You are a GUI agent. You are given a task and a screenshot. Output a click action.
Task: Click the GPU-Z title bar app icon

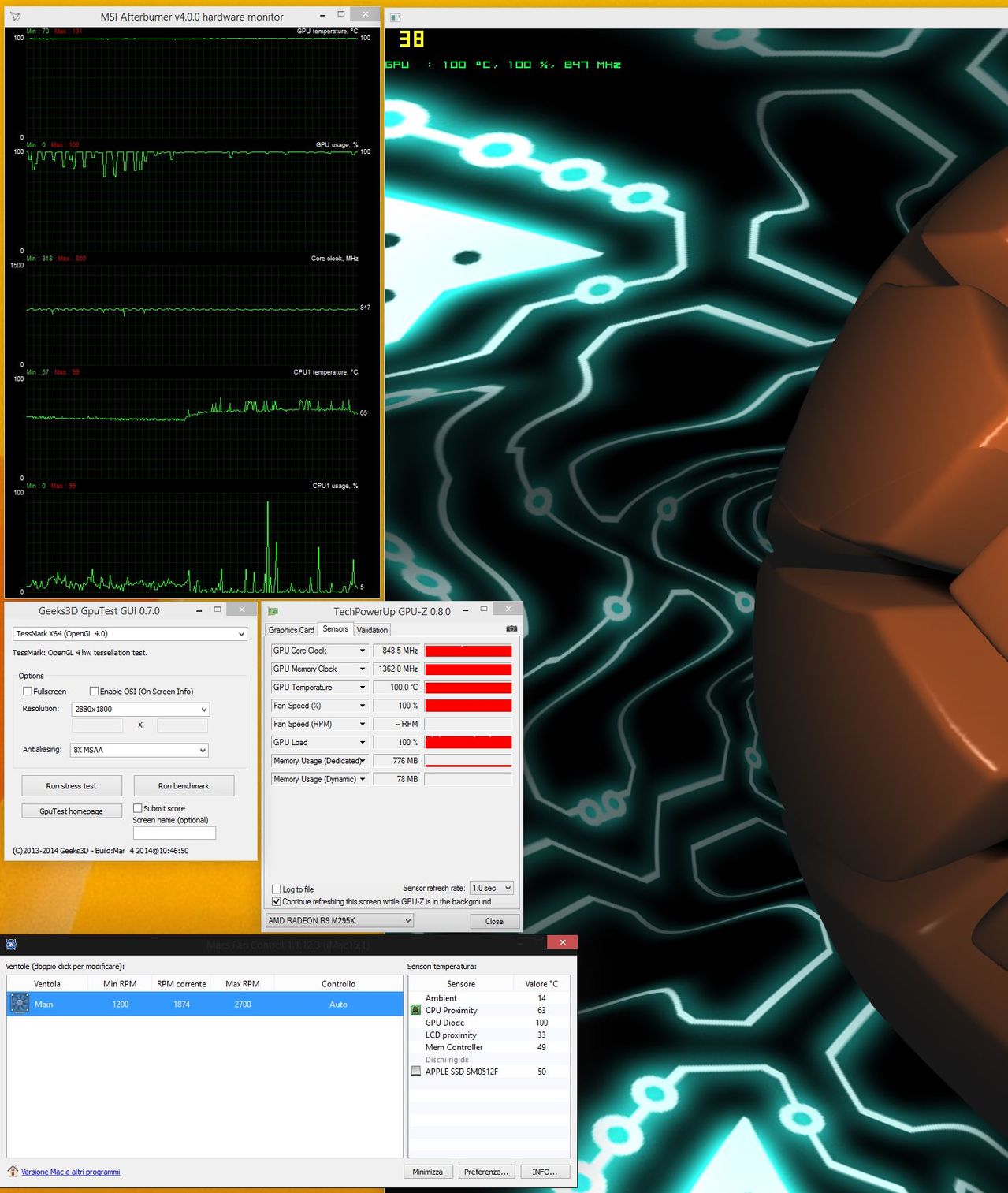click(273, 611)
